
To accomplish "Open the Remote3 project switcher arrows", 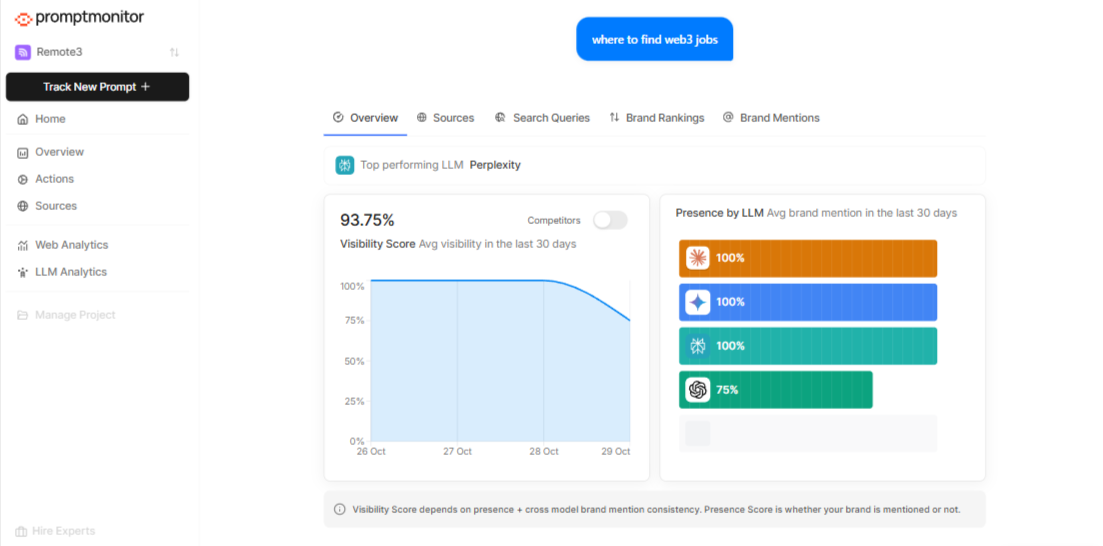I will pos(174,52).
